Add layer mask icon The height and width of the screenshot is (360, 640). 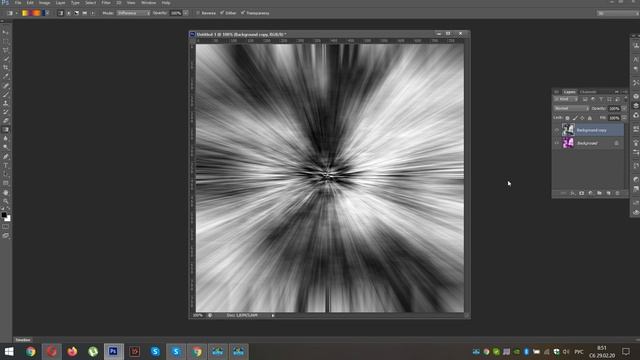(x=582, y=193)
